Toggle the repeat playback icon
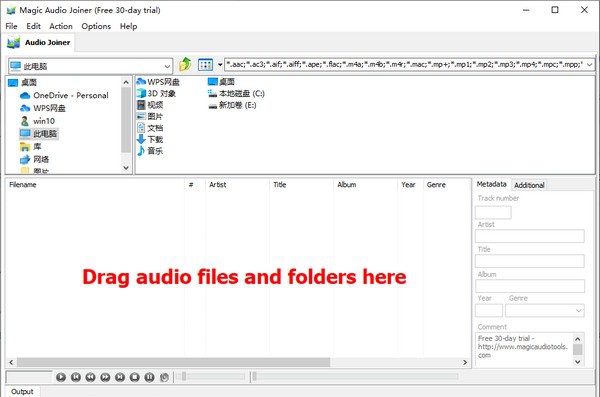This screenshot has height=397, width=600. point(164,377)
